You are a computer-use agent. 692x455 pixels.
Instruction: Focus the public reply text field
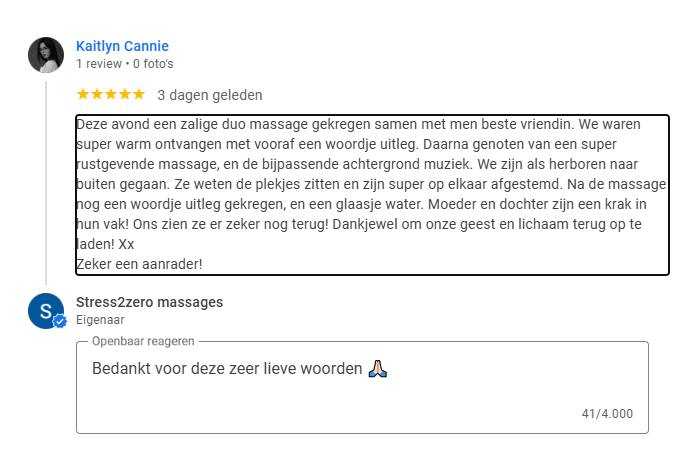click(360, 395)
